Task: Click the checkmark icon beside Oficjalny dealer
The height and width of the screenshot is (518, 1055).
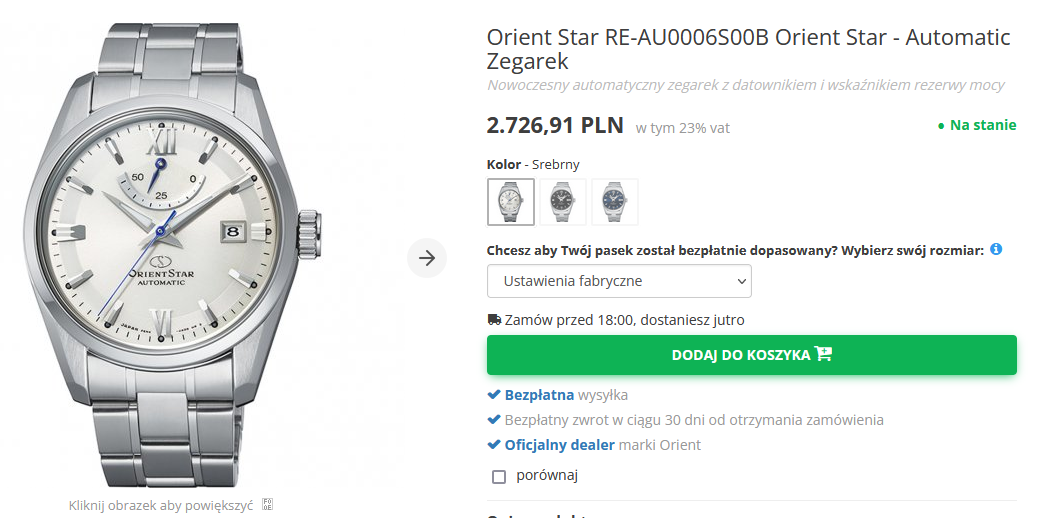Action: pyautogui.click(x=494, y=445)
